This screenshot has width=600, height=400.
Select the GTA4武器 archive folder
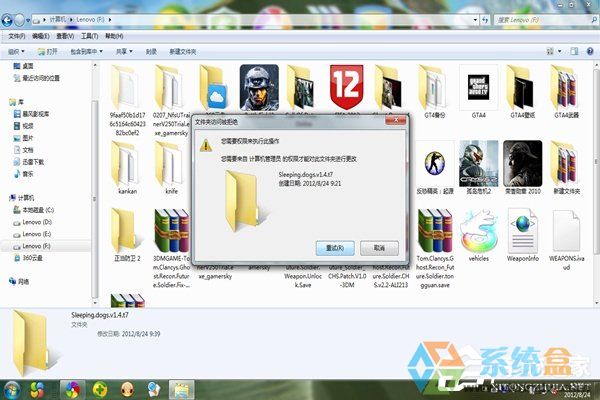click(x=566, y=92)
